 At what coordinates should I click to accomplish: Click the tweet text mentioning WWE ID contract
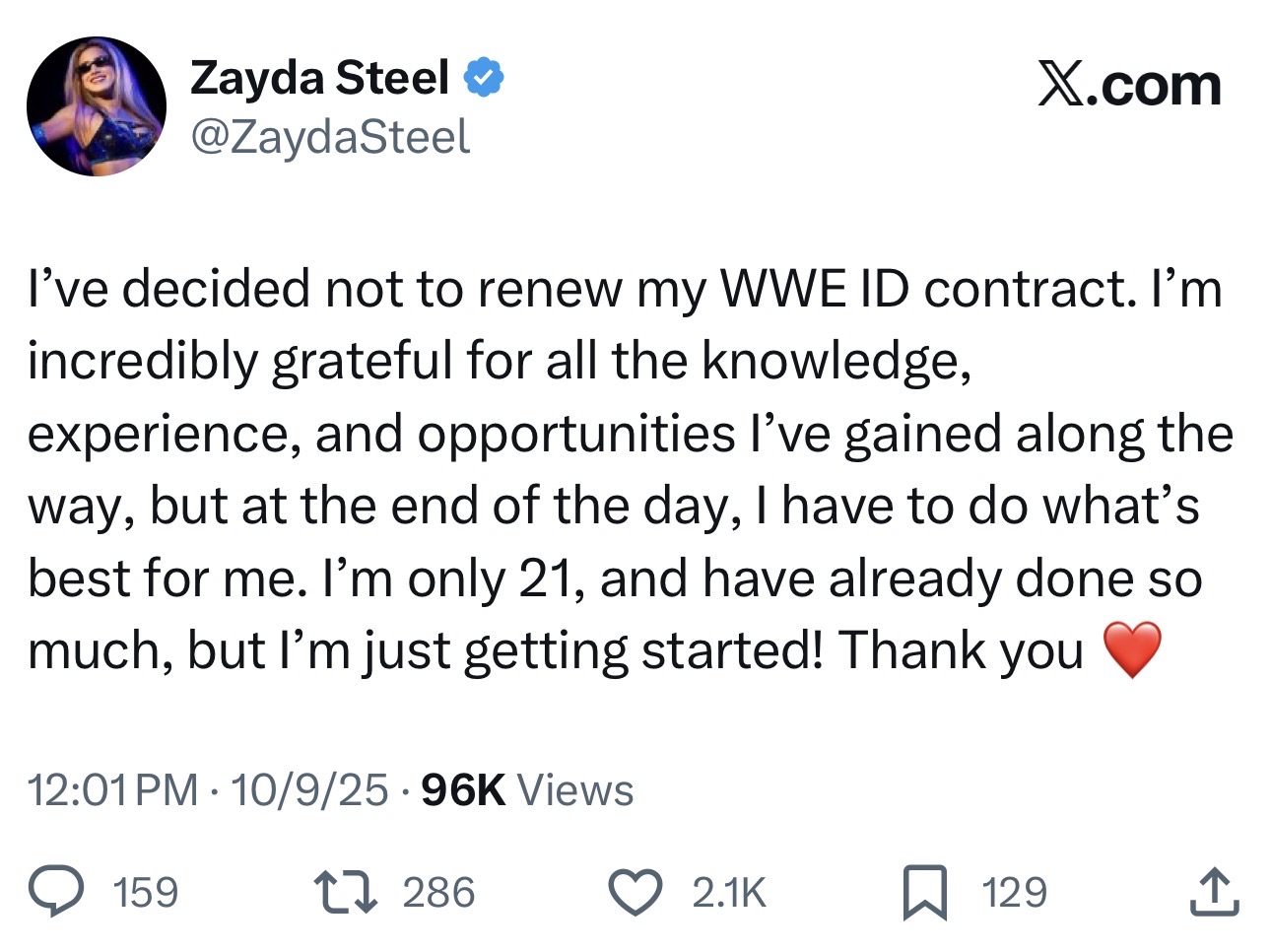click(x=625, y=289)
